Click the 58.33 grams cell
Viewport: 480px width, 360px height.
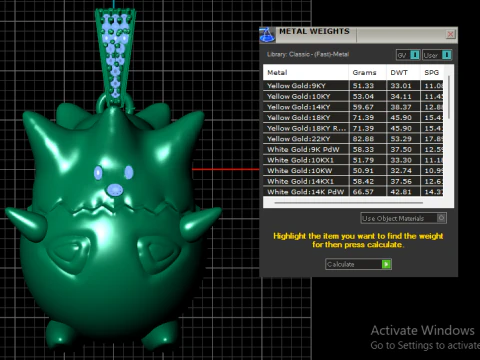click(x=367, y=150)
